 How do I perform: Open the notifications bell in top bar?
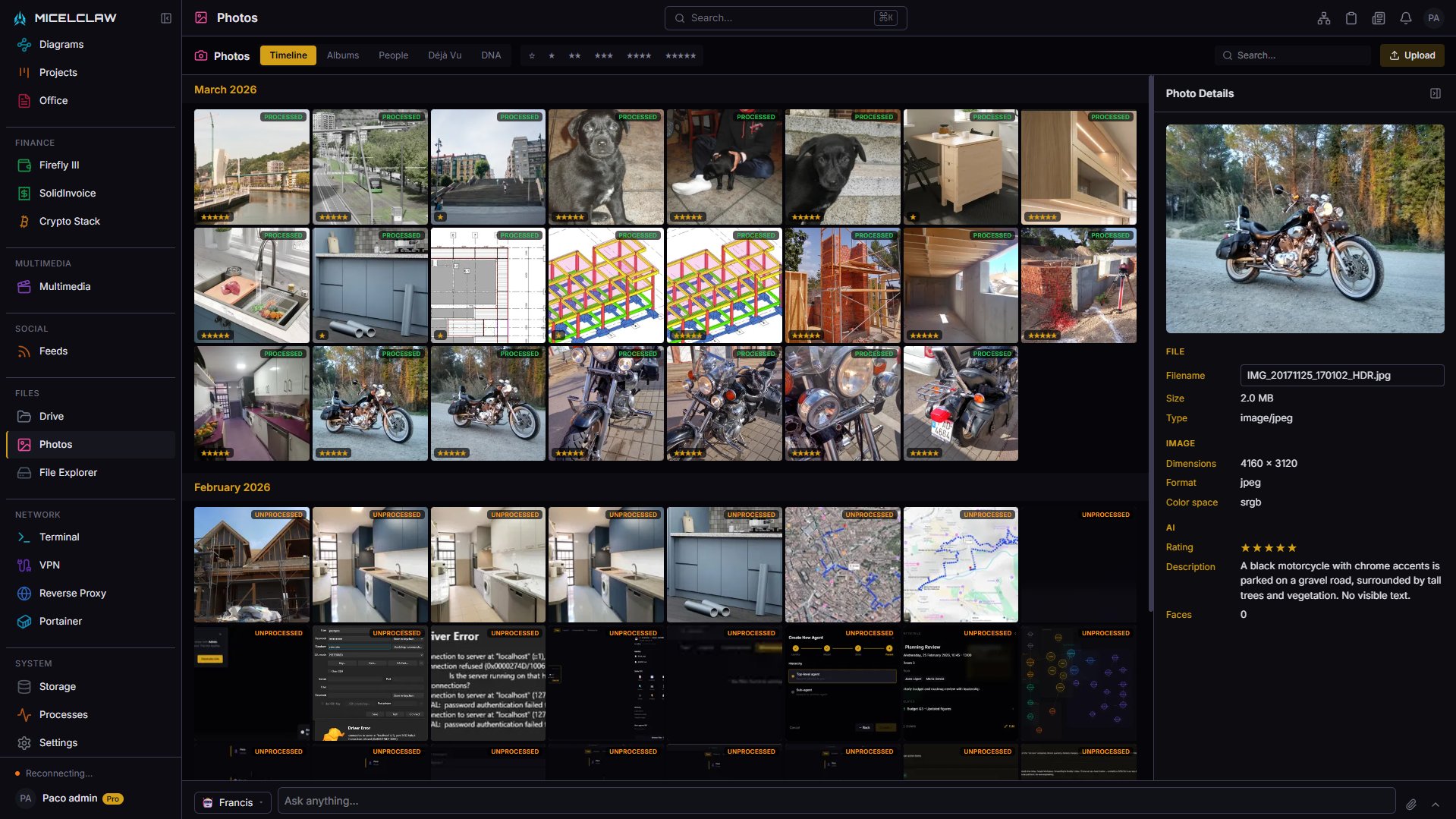1405,17
